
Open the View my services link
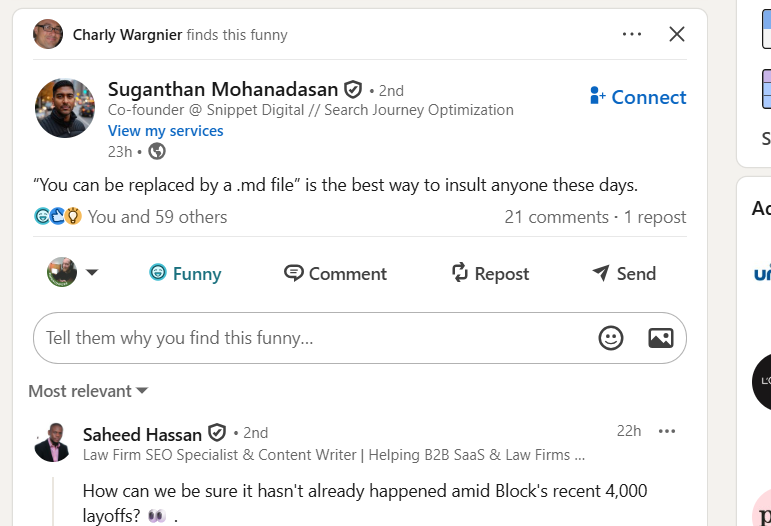pyautogui.click(x=165, y=131)
